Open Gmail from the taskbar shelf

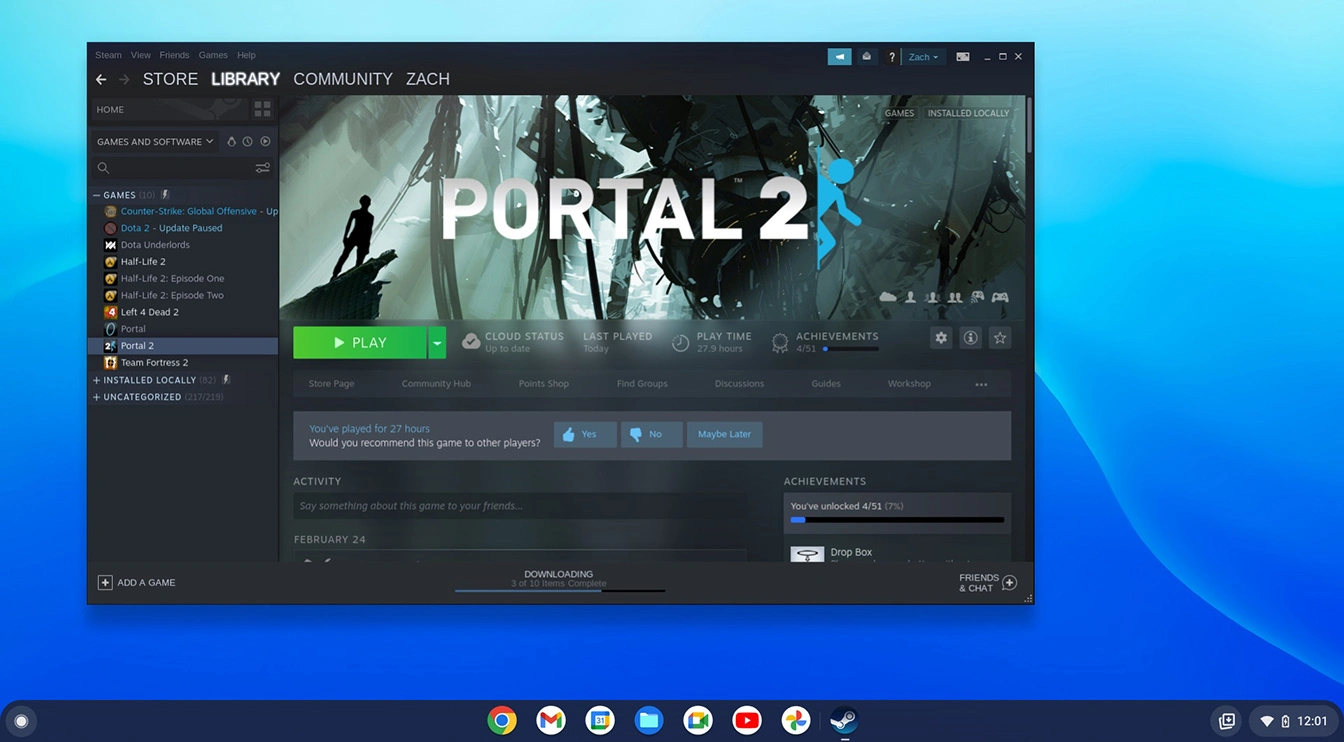pyautogui.click(x=551, y=720)
